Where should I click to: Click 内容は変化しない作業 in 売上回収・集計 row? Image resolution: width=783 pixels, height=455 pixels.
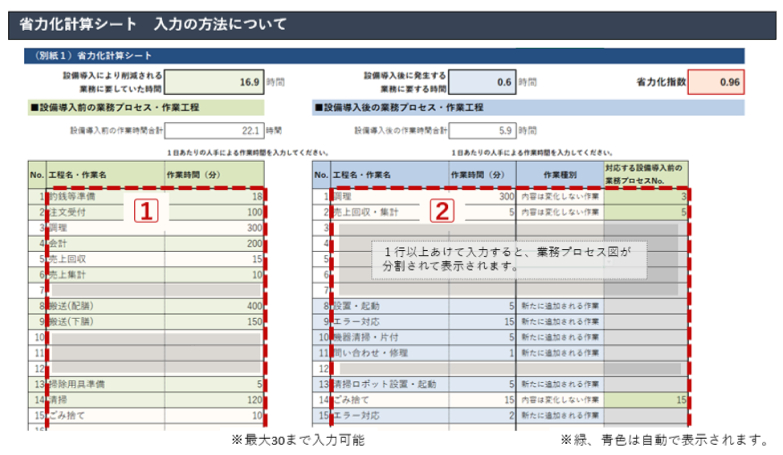(x=560, y=212)
